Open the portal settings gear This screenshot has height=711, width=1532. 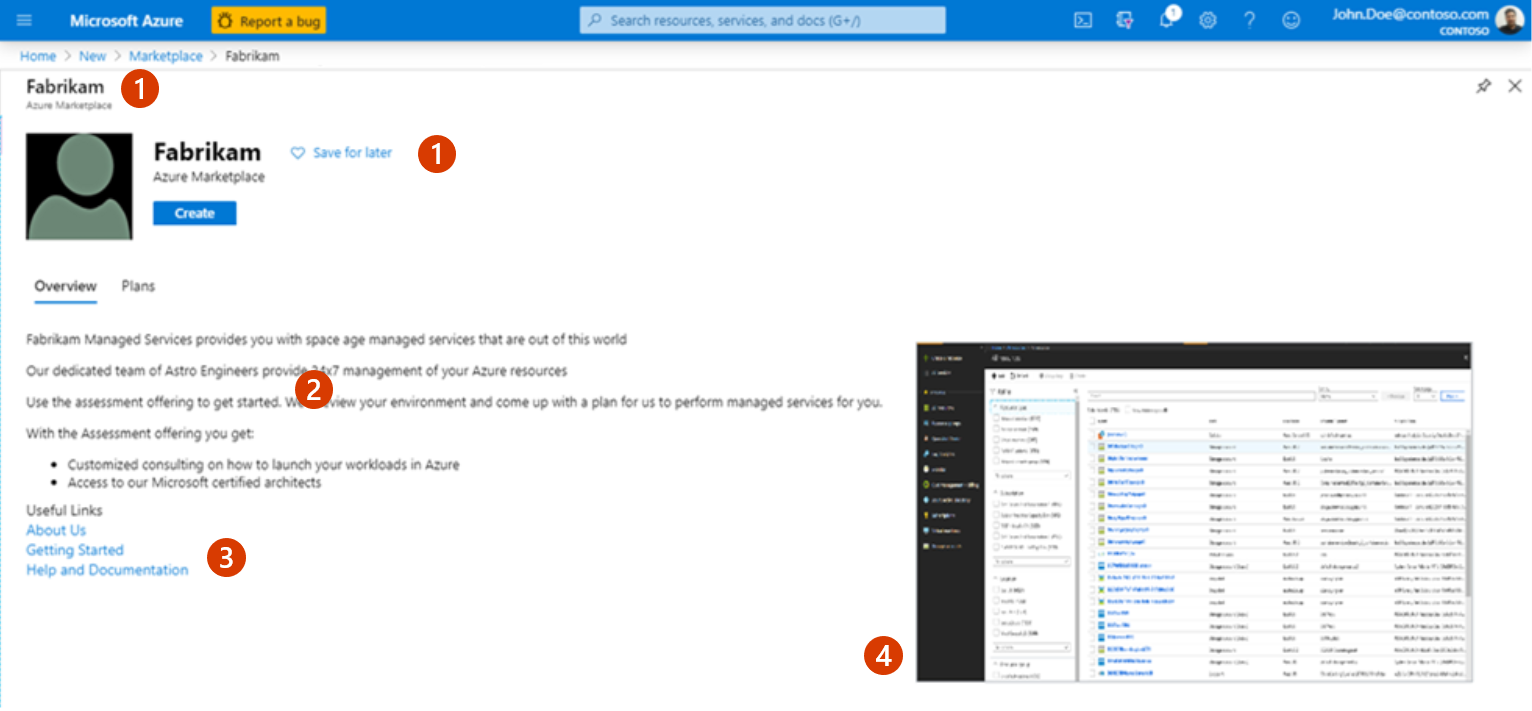1207,20
